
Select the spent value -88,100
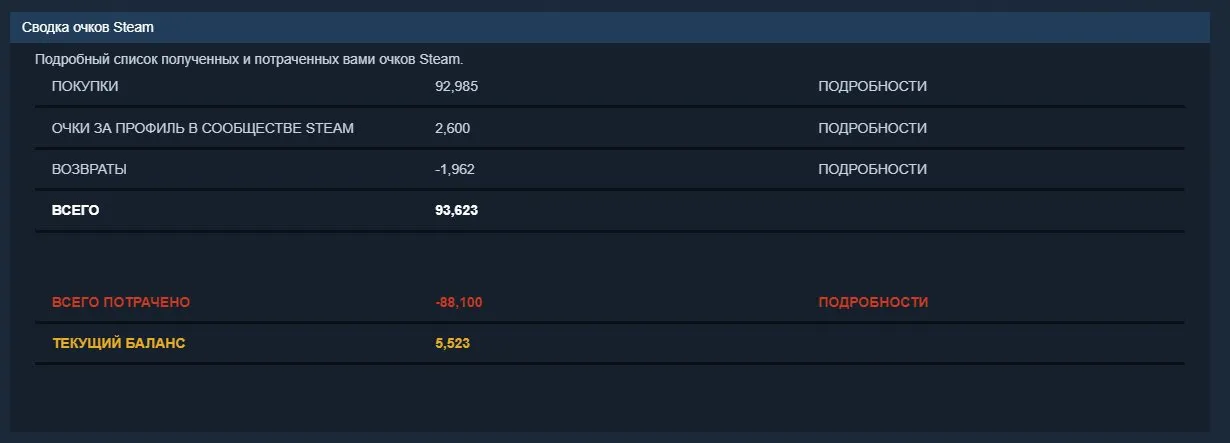coord(459,302)
